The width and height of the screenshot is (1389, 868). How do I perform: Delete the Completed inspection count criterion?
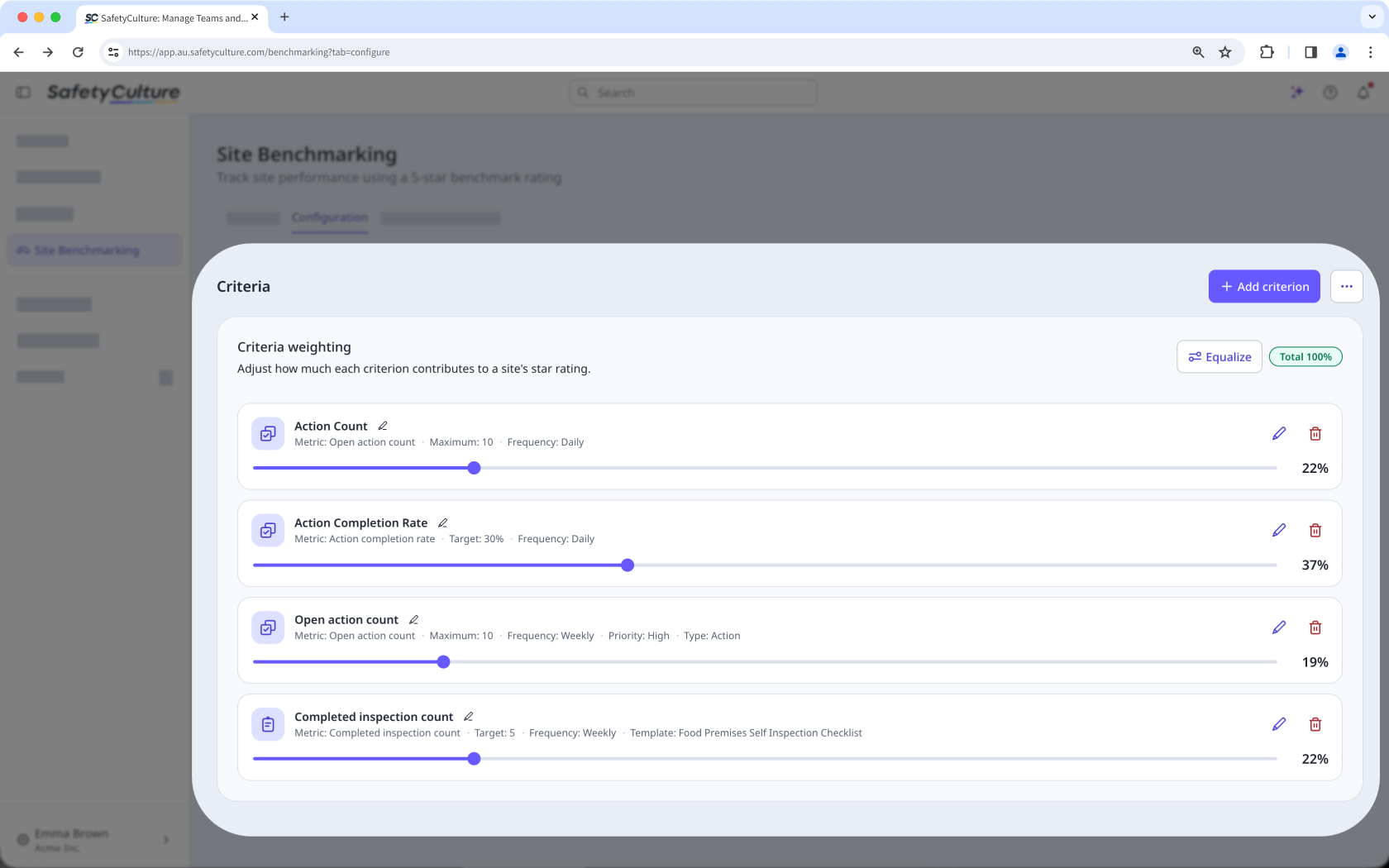[x=1315, y=724]
